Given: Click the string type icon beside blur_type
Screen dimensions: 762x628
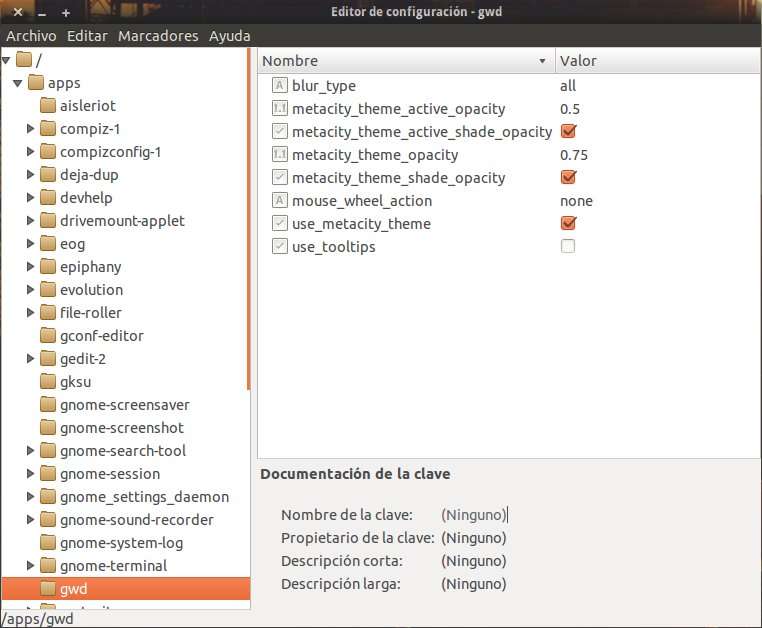Looking at the screenshot, I should [x=280, y=86].
